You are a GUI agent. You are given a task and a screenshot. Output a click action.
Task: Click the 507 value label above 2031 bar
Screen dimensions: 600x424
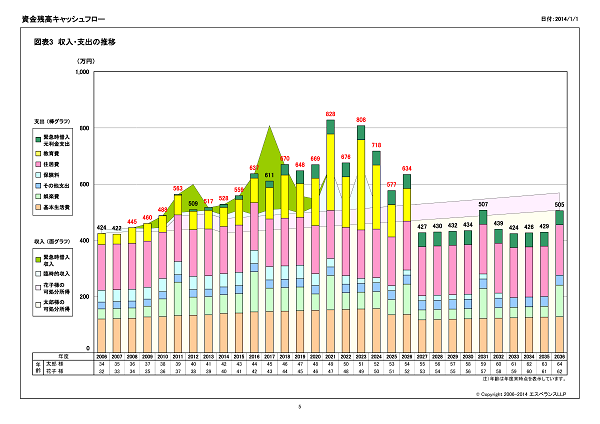483,204
